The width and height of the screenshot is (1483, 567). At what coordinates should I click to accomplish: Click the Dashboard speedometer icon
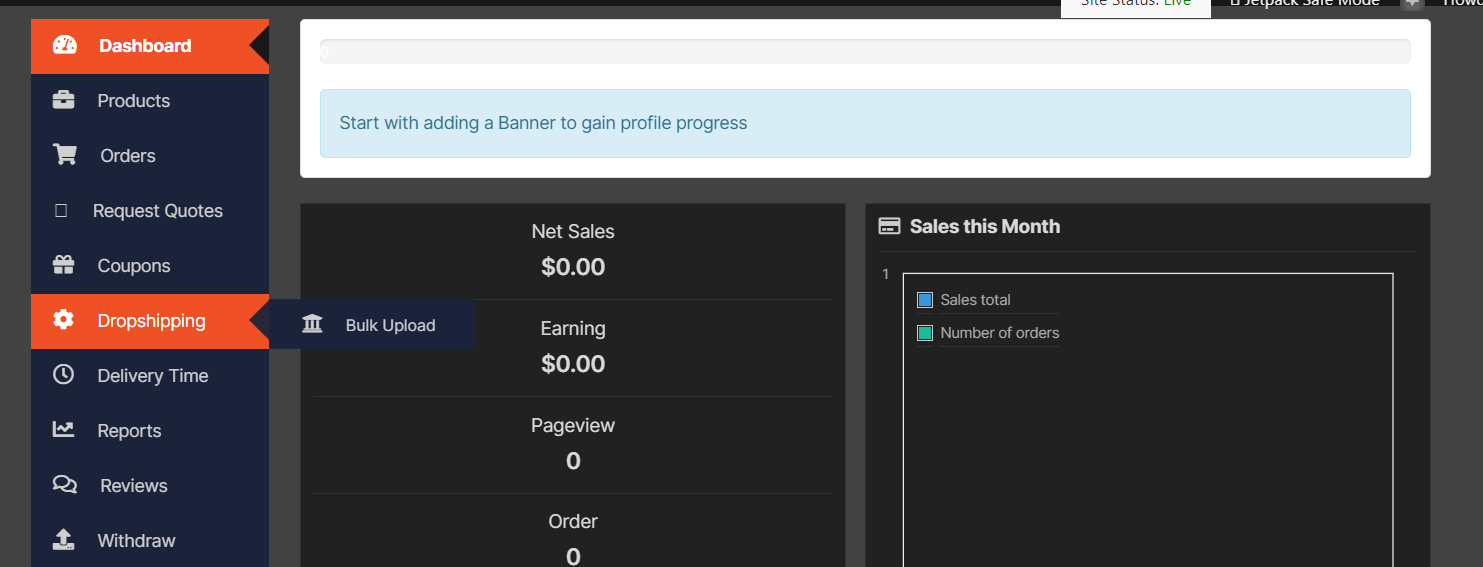tap(64, 45)
